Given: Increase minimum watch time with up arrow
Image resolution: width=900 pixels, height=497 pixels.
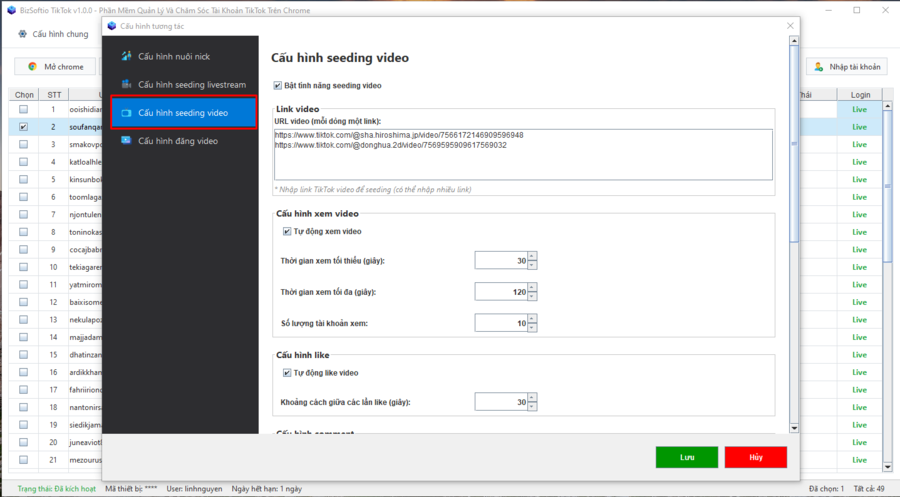Looking at the screenshot, I should 531,256.
